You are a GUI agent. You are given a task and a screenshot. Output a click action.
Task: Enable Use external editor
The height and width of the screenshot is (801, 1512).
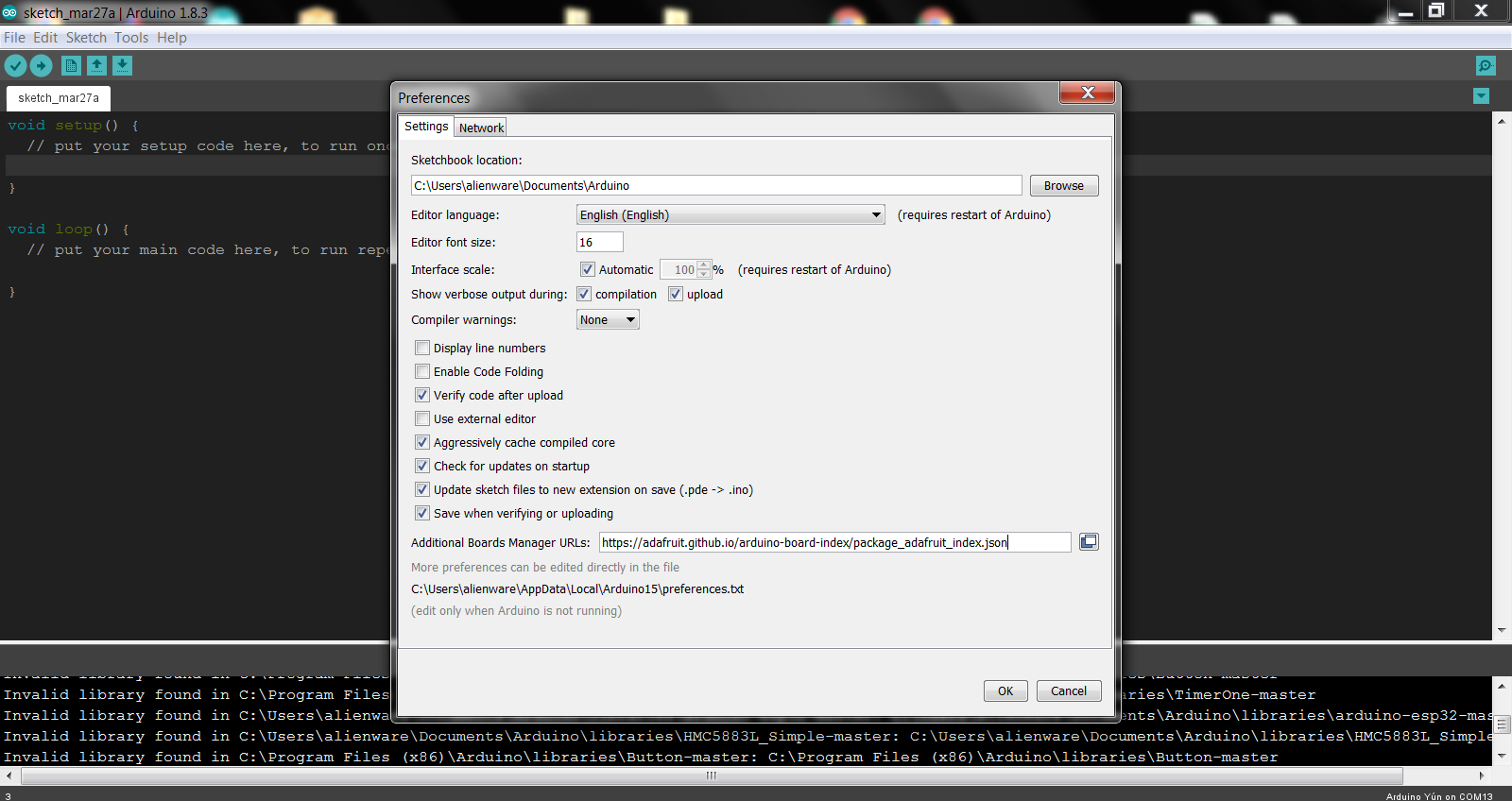click(x=422, y=418)
